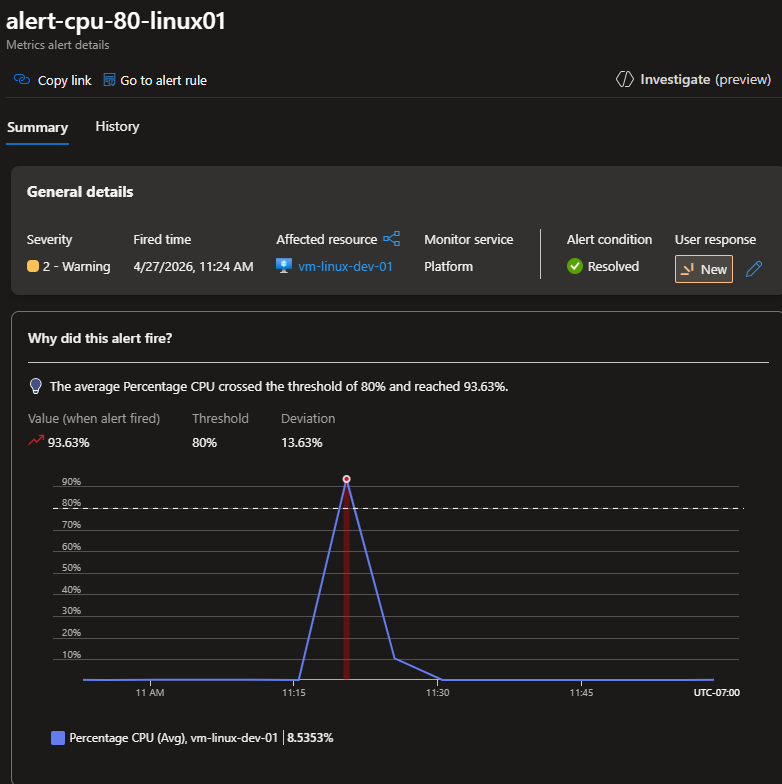The width and height of the screenshot is (782, 784).
Task: Click the fired time 4/27/2026, 11:24 AM
Action: [x=193, y=266]
